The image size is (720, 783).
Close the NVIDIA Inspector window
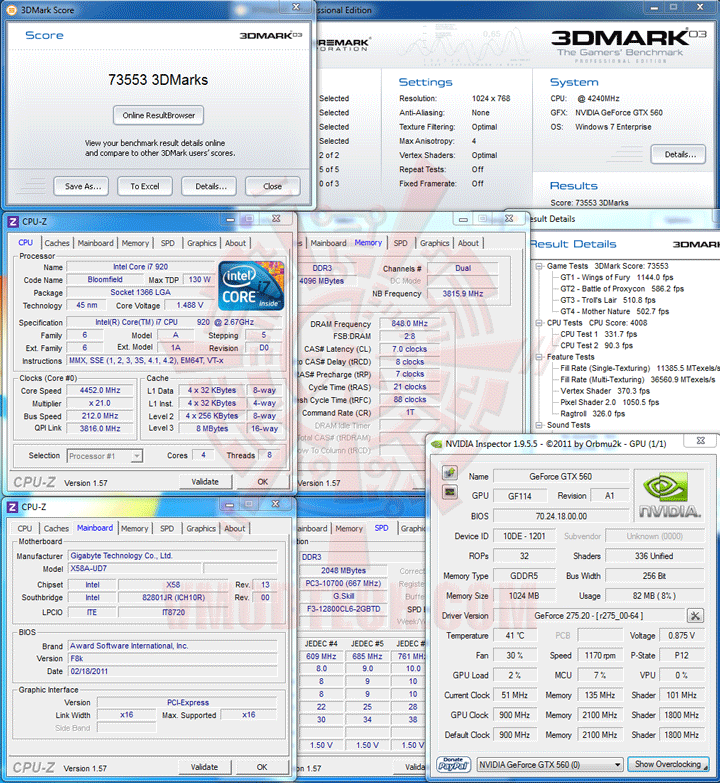pos(701,441)
